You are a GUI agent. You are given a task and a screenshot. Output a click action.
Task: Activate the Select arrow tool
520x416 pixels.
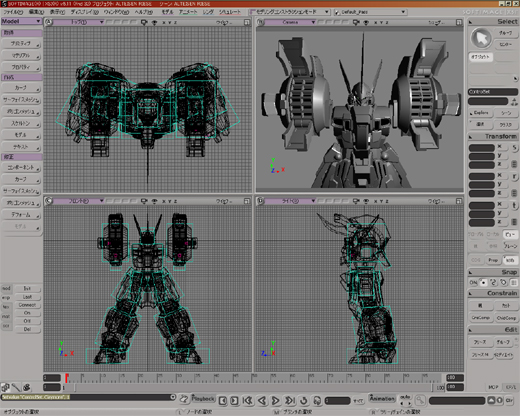click(481, 38)
